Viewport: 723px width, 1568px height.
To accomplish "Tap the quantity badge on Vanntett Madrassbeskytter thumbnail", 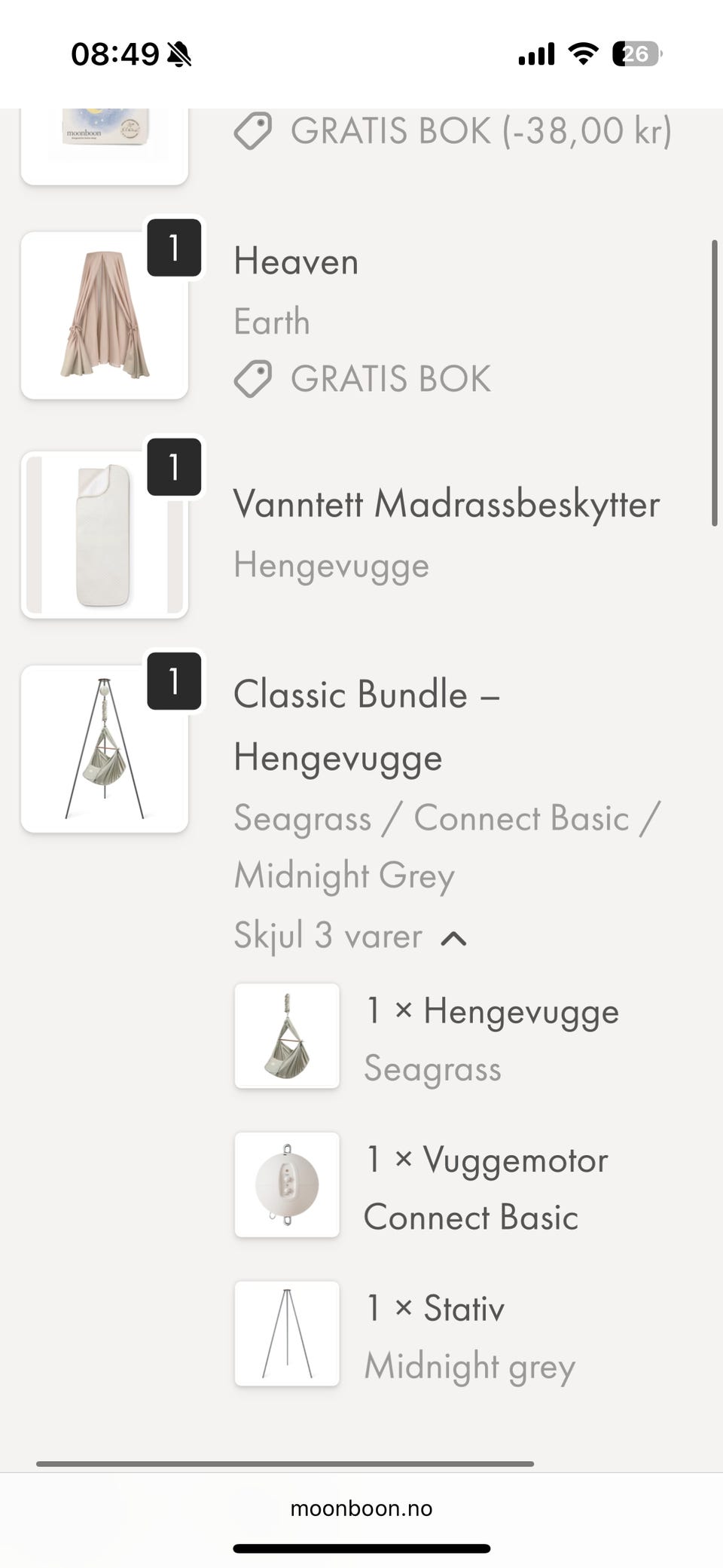I will 174,467.
